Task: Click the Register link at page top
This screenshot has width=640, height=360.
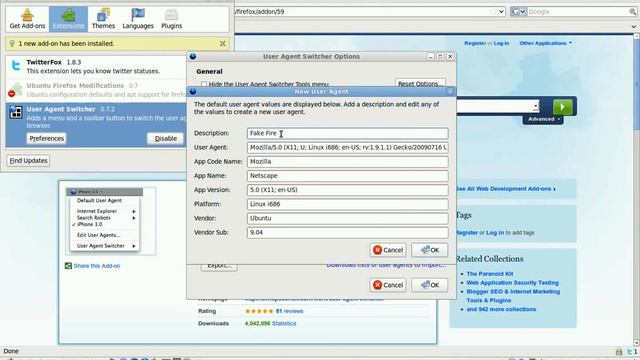Action: click(475, 43)
